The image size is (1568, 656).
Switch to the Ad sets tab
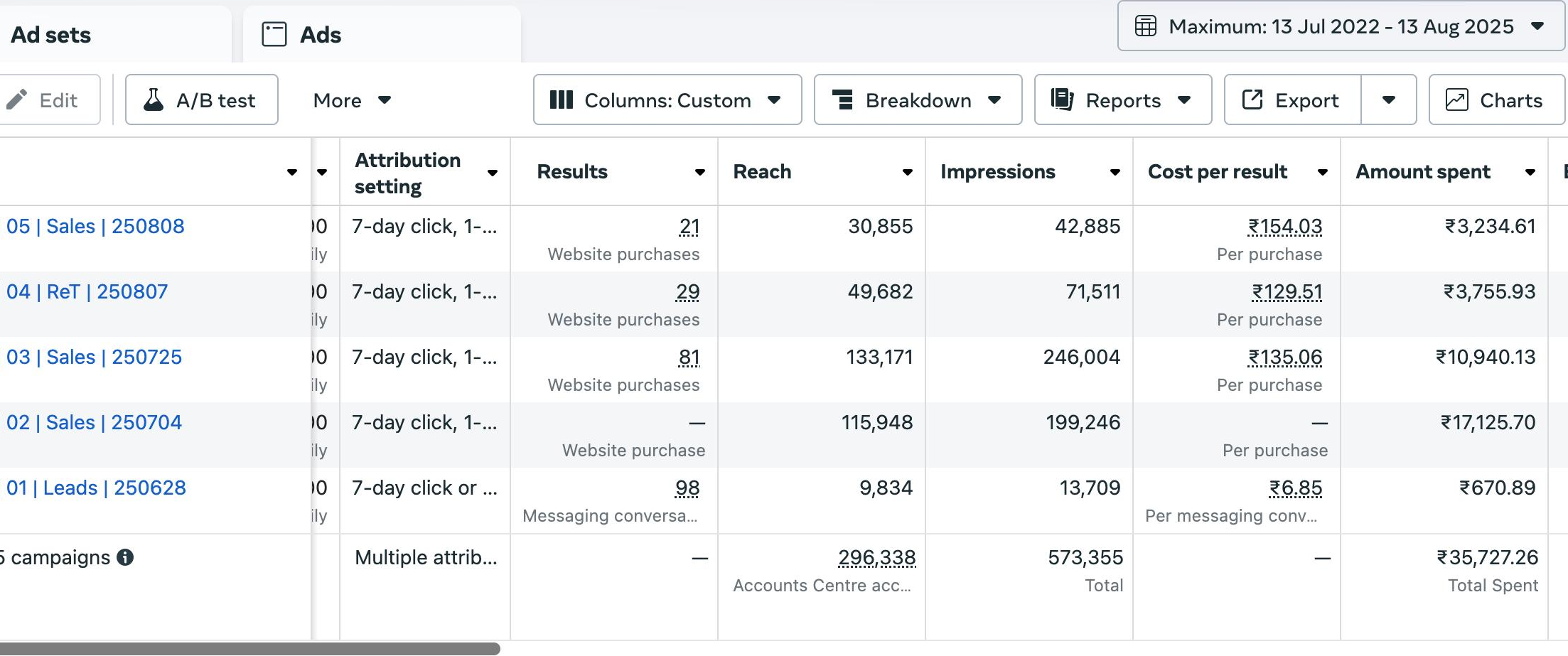[x=51, y=35]
